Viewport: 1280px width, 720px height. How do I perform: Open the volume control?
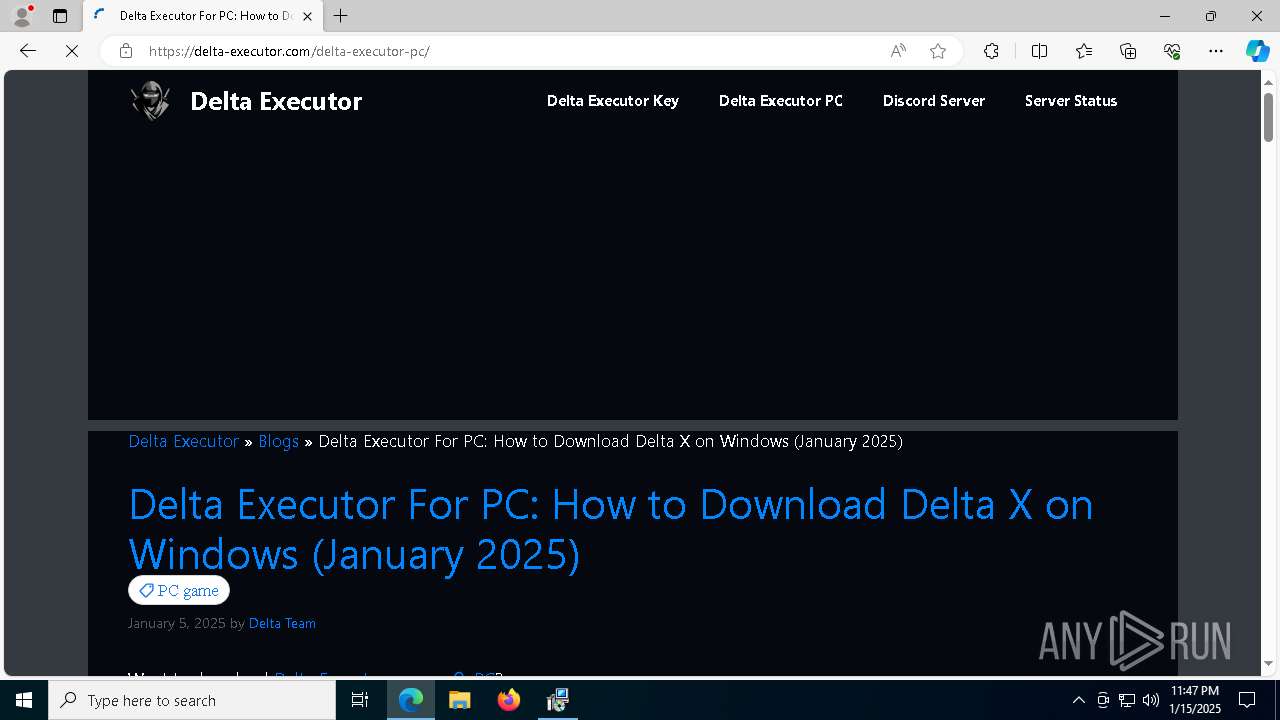click(1151, 700)
